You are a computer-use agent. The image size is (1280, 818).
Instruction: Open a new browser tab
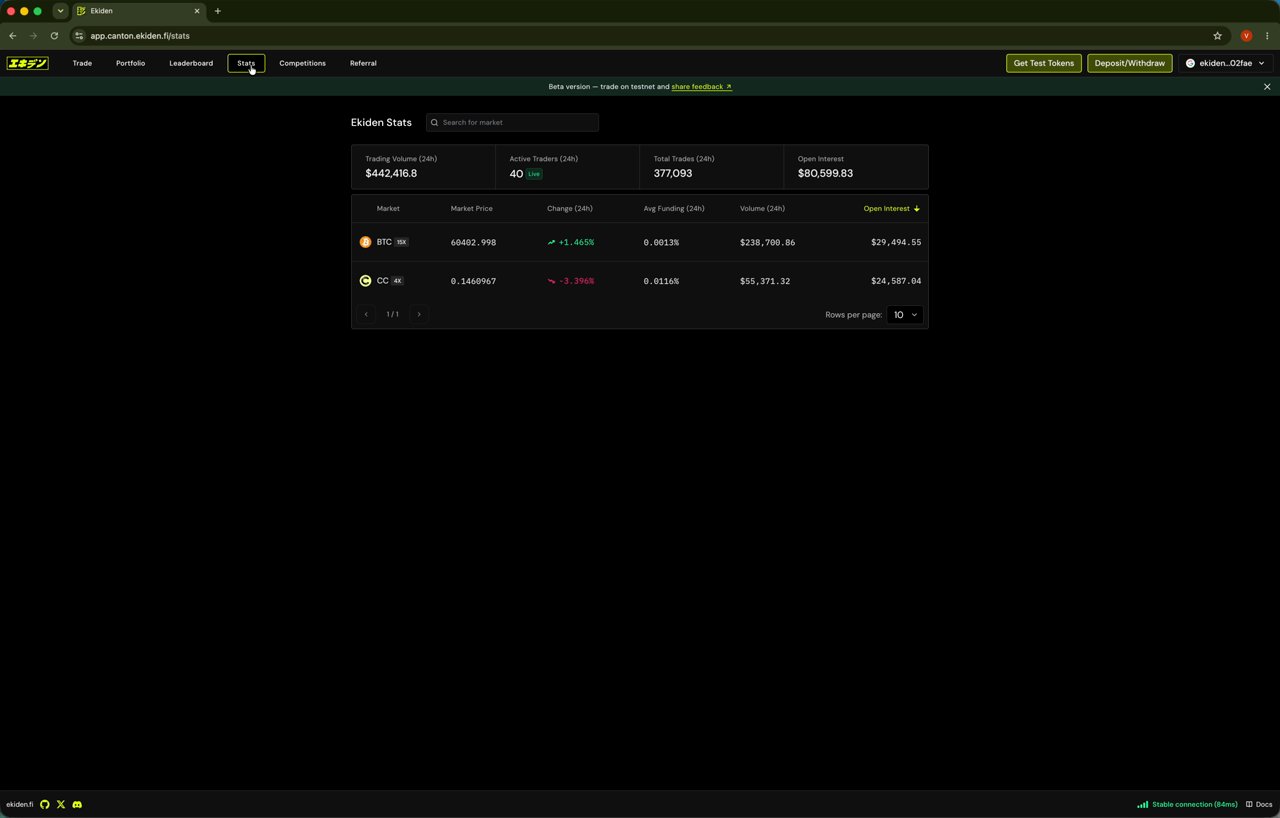217,11
